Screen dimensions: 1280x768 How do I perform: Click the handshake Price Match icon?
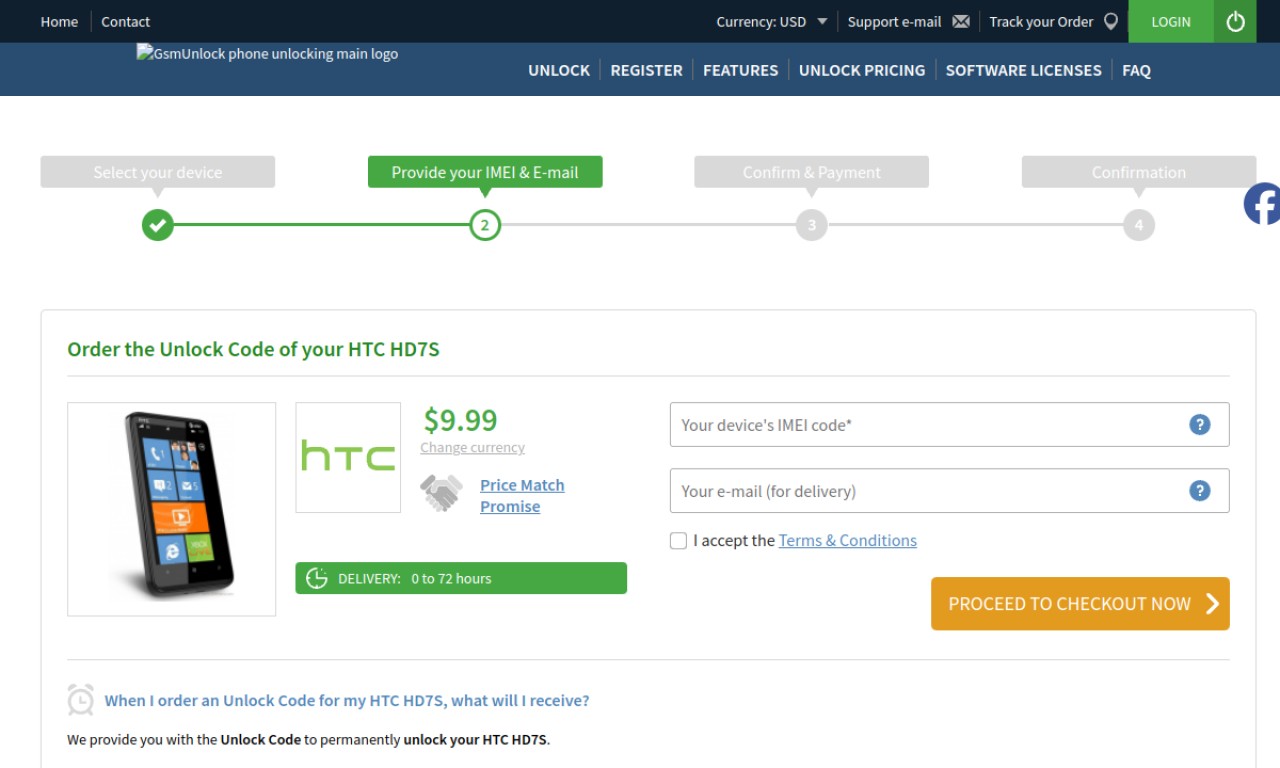coord(441,493)
